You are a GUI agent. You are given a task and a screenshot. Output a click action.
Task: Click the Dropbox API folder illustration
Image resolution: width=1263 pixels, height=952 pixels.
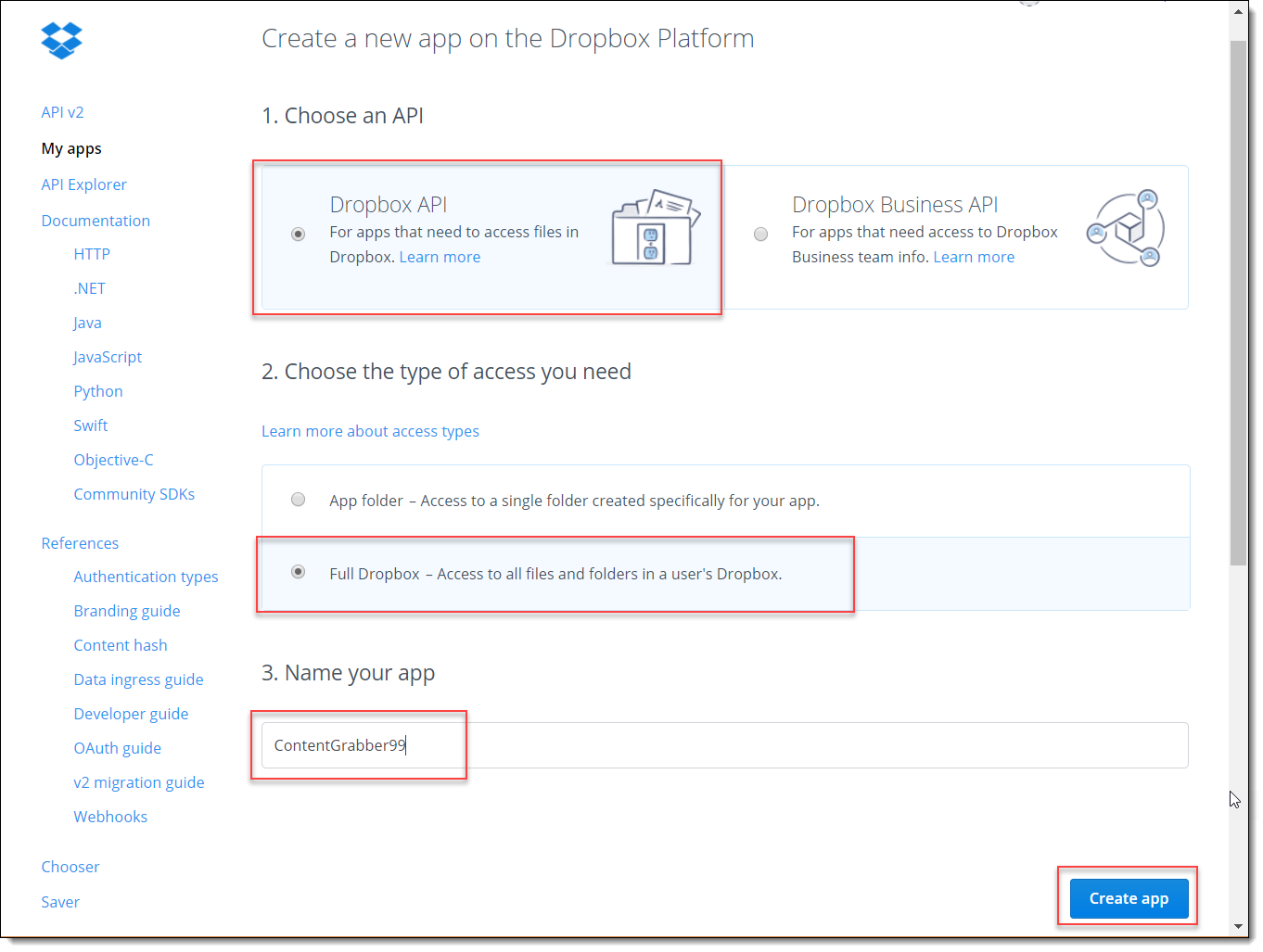pyautogui.click(x=655, y=227)
